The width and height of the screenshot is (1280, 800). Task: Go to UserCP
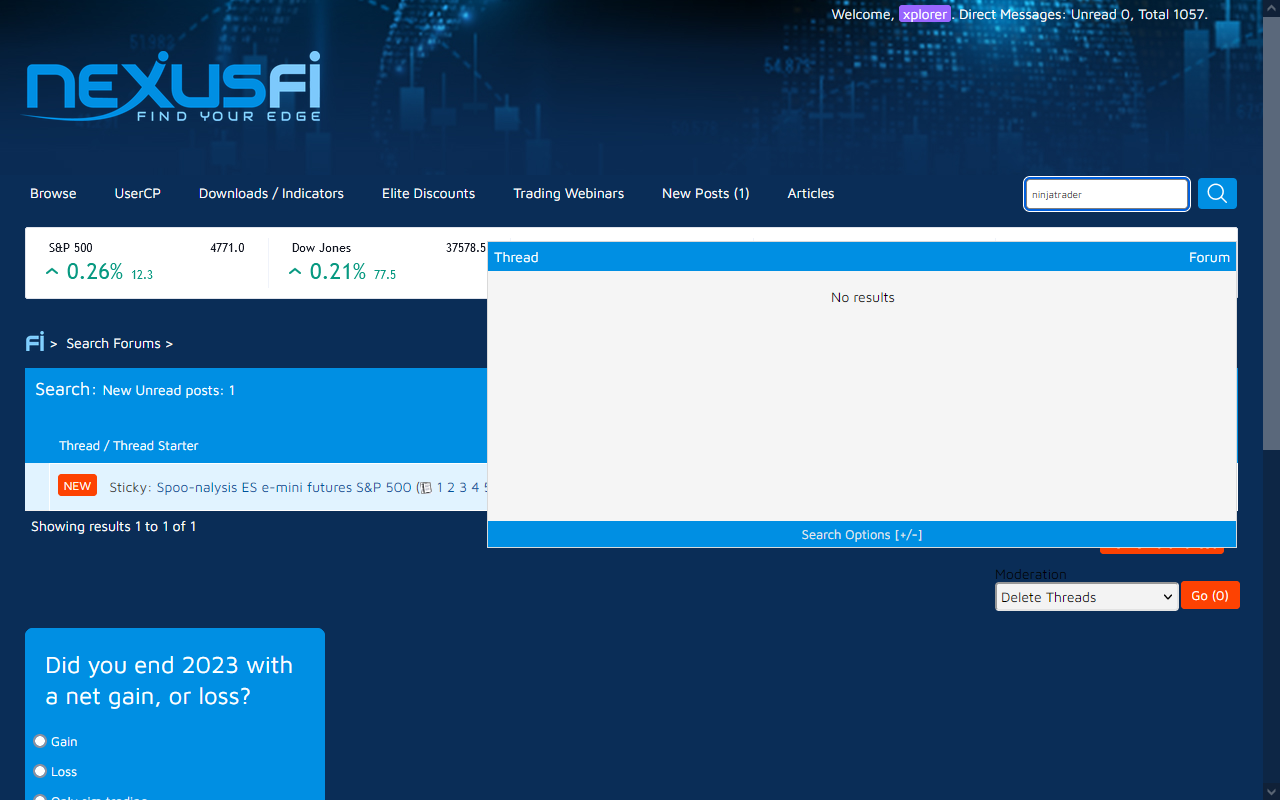pos(138,193)
